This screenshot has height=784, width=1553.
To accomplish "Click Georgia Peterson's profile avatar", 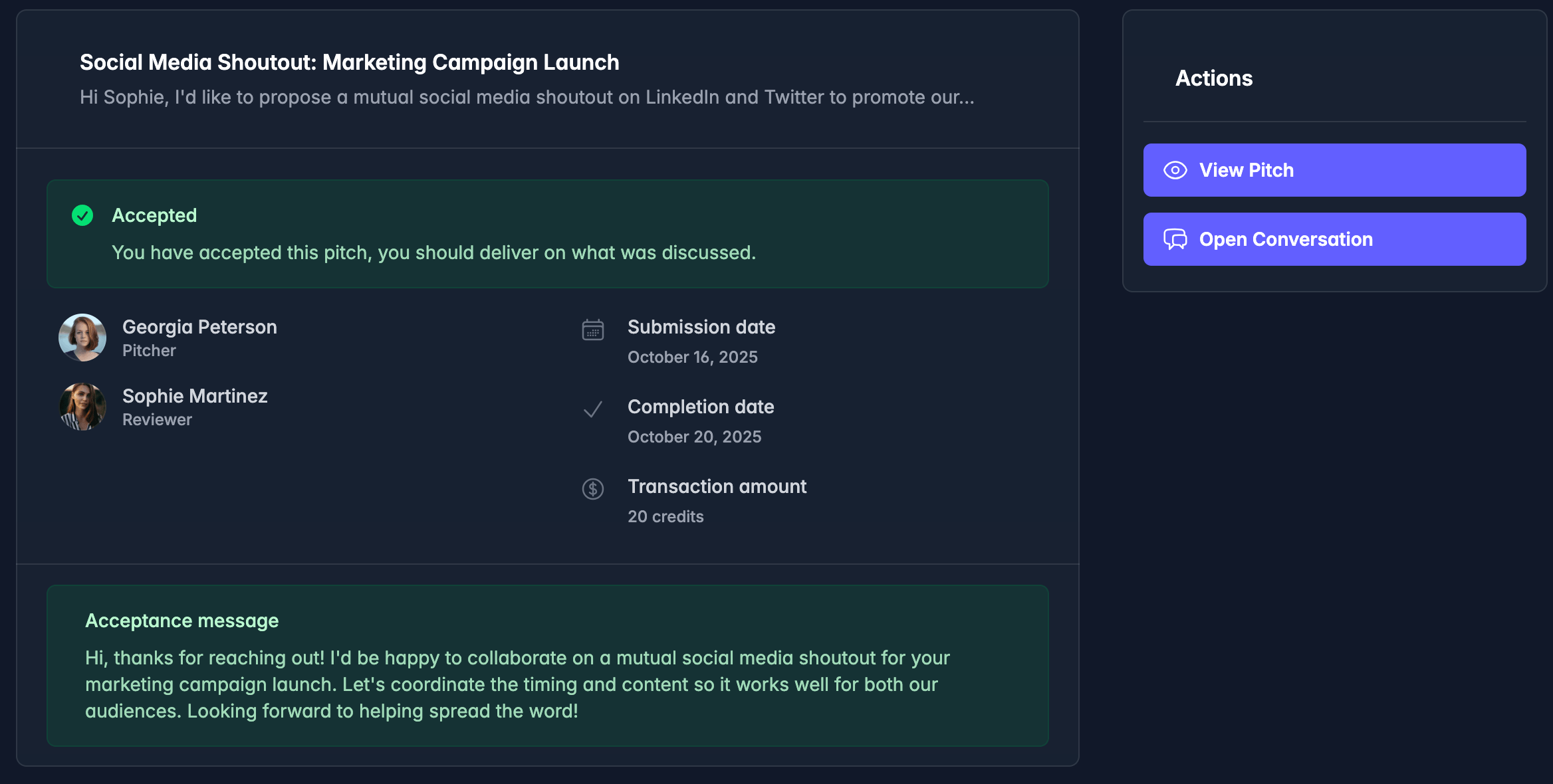I will pyautogui.click(x=82, y=338).
